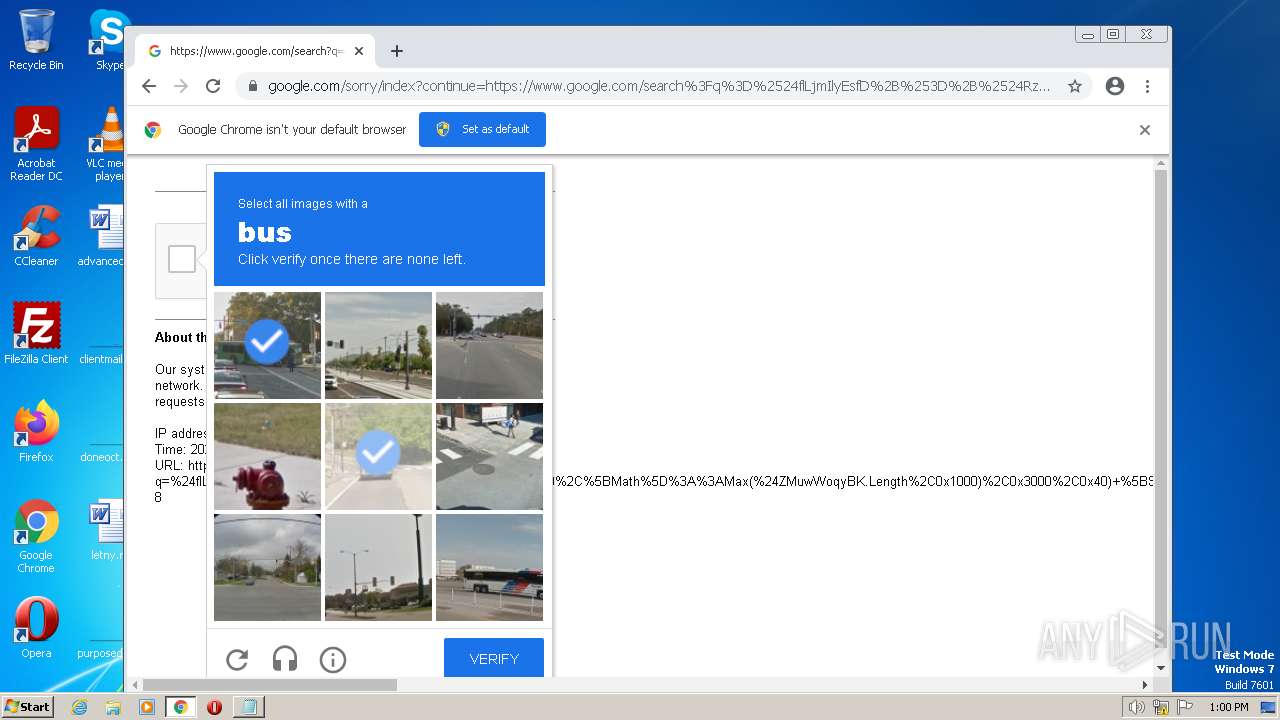This screenshot has height=720, width=1280.
Task: Click Set as default button
Action: click(x=482, y=129)
